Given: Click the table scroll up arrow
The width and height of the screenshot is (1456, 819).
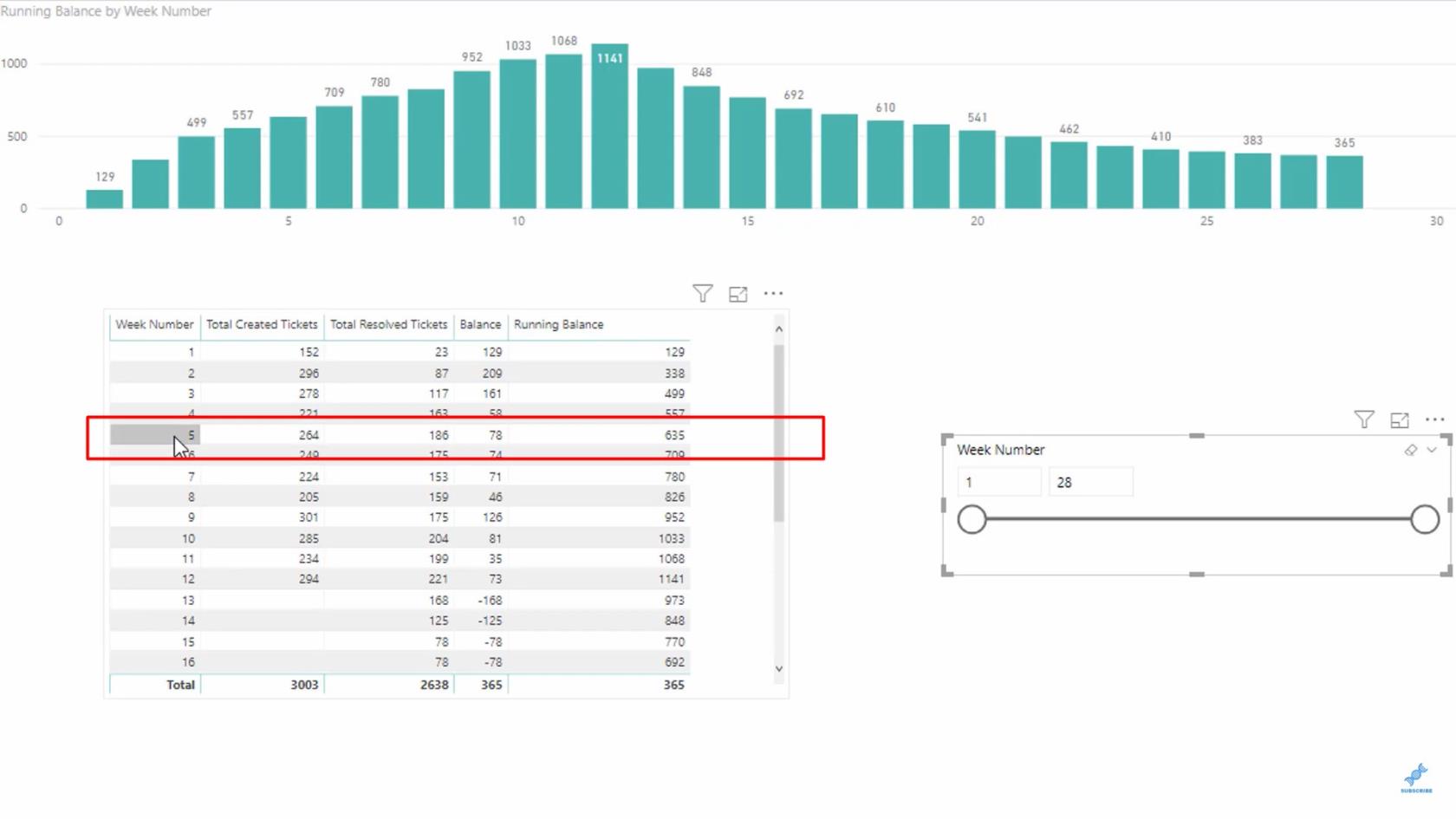Looking at the screenshot, I should pyautogui.click(x=778, y=329).
